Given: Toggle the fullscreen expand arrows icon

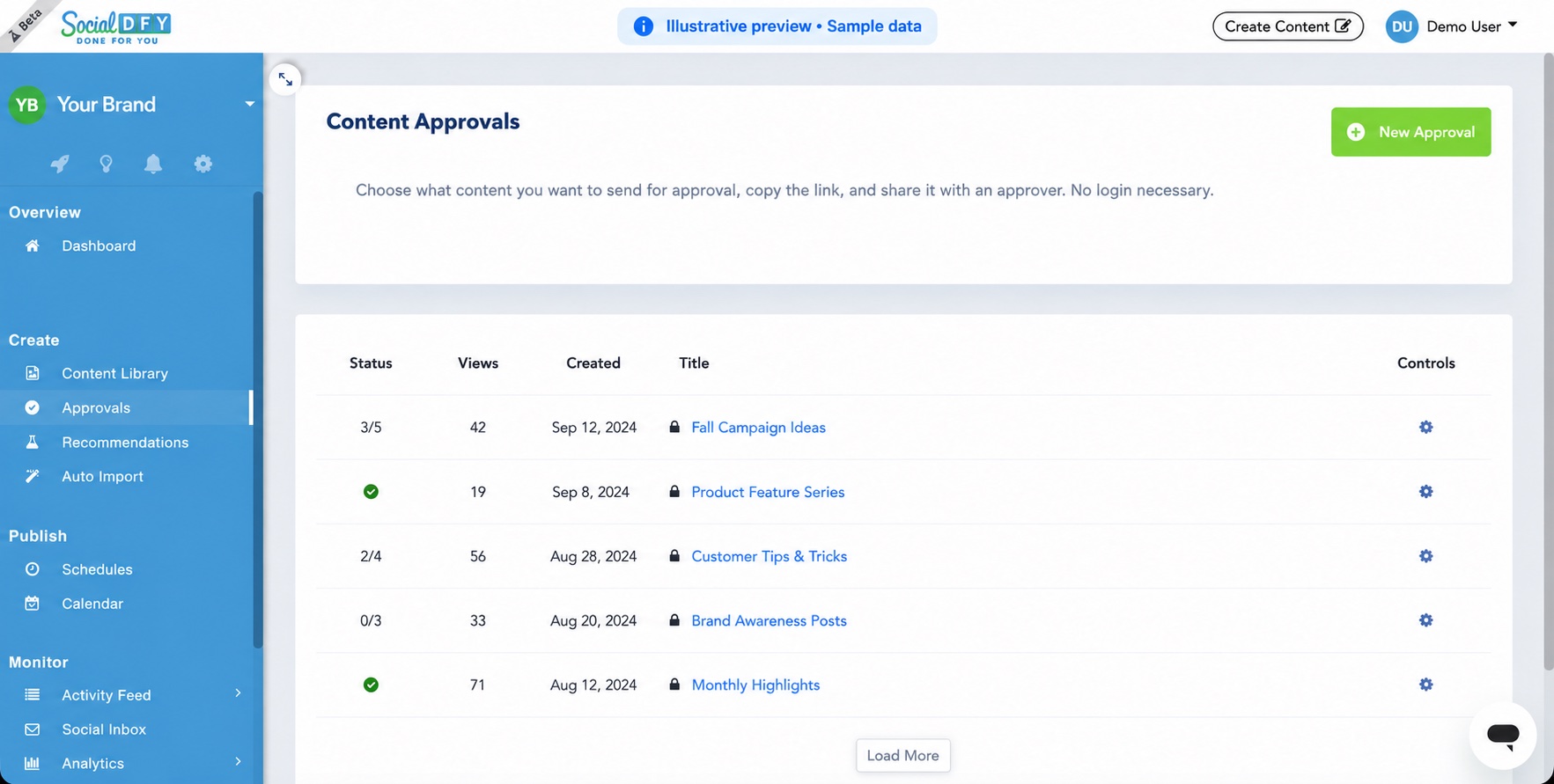Looking at the screenshot, I should click(285, 79).
